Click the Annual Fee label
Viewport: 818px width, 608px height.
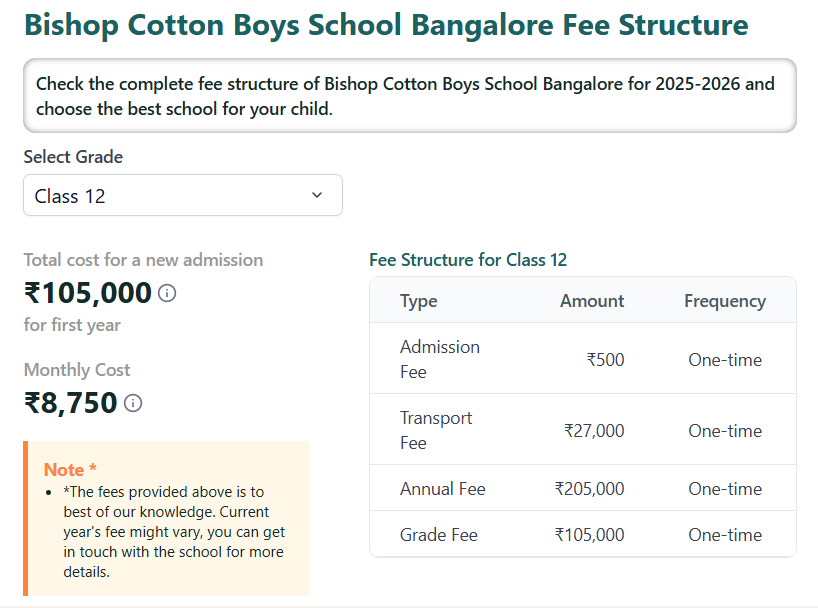coord(443,488)
